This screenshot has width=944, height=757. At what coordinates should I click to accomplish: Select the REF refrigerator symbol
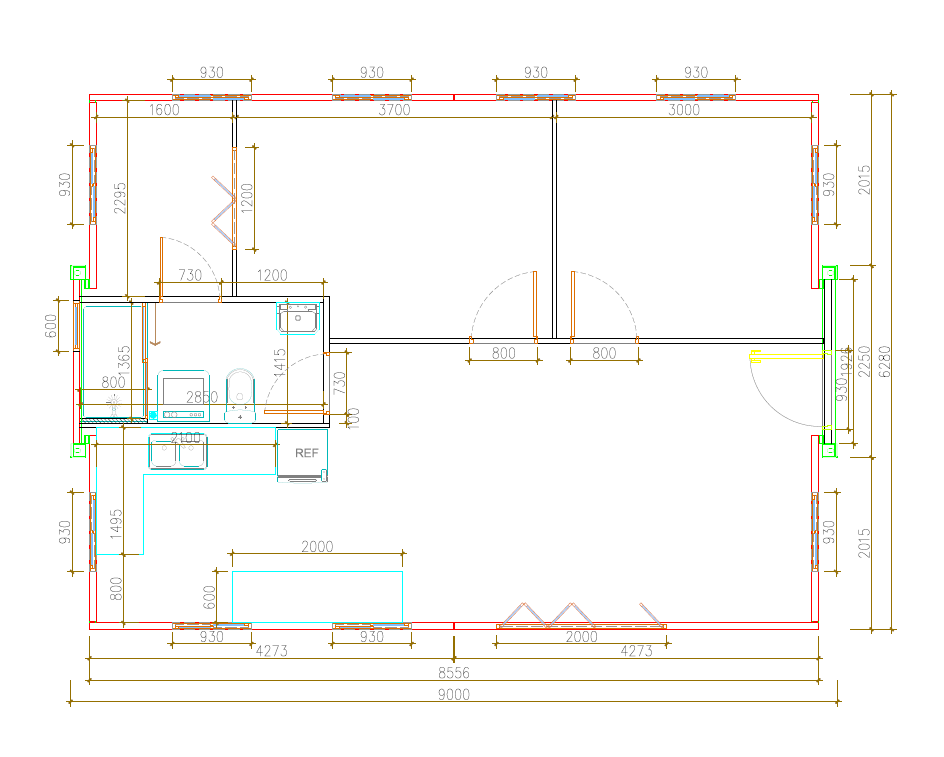305,453
